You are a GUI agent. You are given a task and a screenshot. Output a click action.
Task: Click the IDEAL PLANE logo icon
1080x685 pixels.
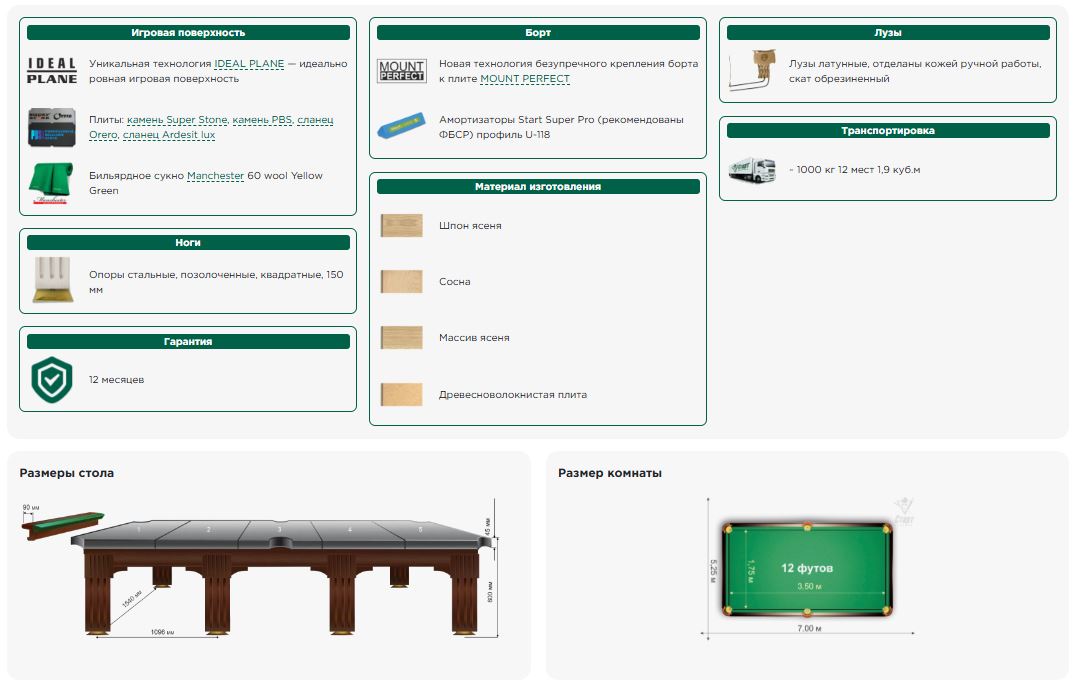pyautogui.click(x=51, y=71)
